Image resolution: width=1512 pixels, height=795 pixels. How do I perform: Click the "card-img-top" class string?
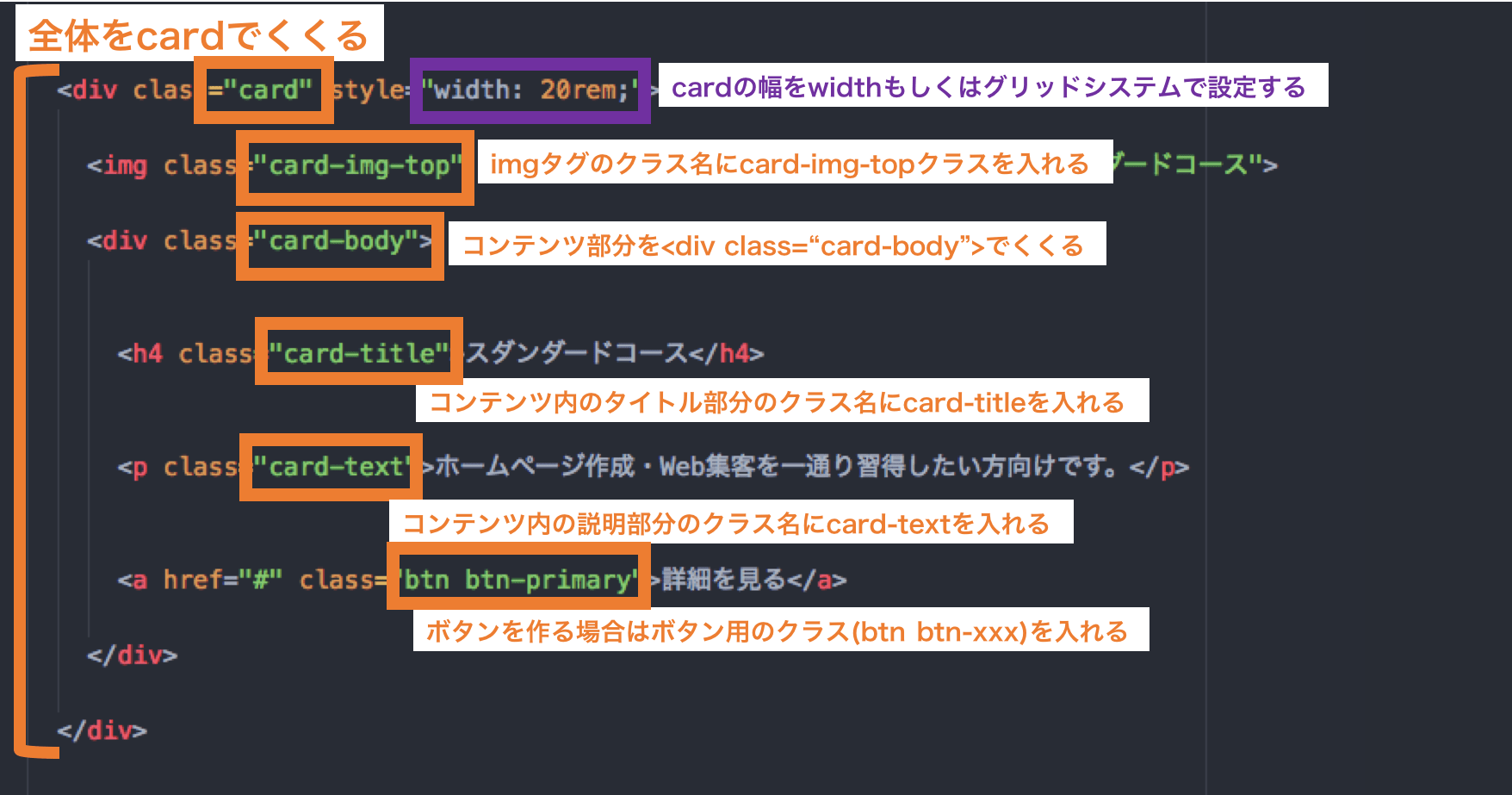[357, 165]
